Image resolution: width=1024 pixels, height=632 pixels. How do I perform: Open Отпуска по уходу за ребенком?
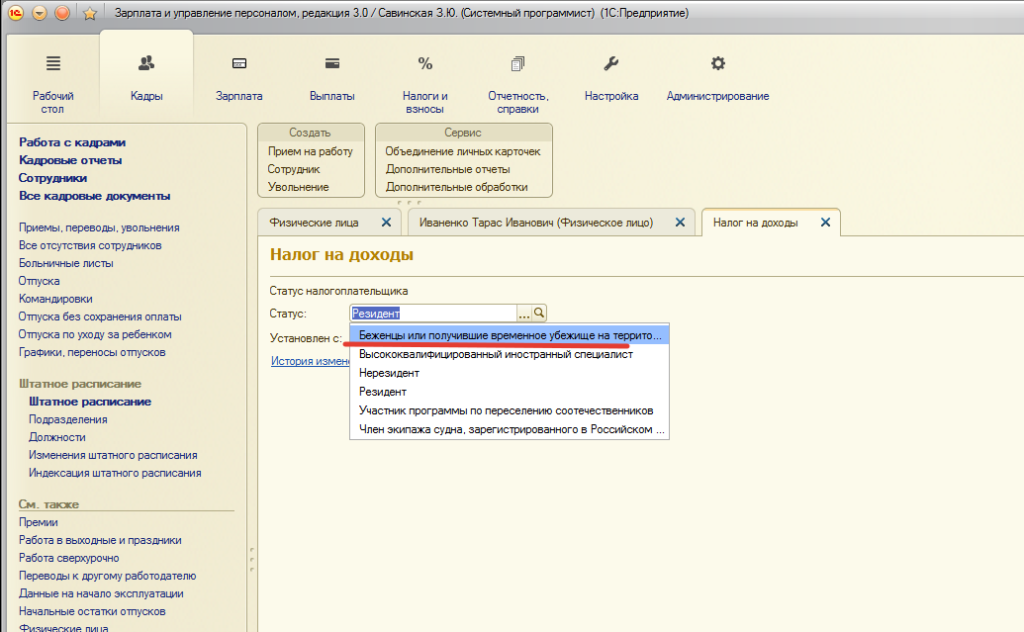coord(95,334)
